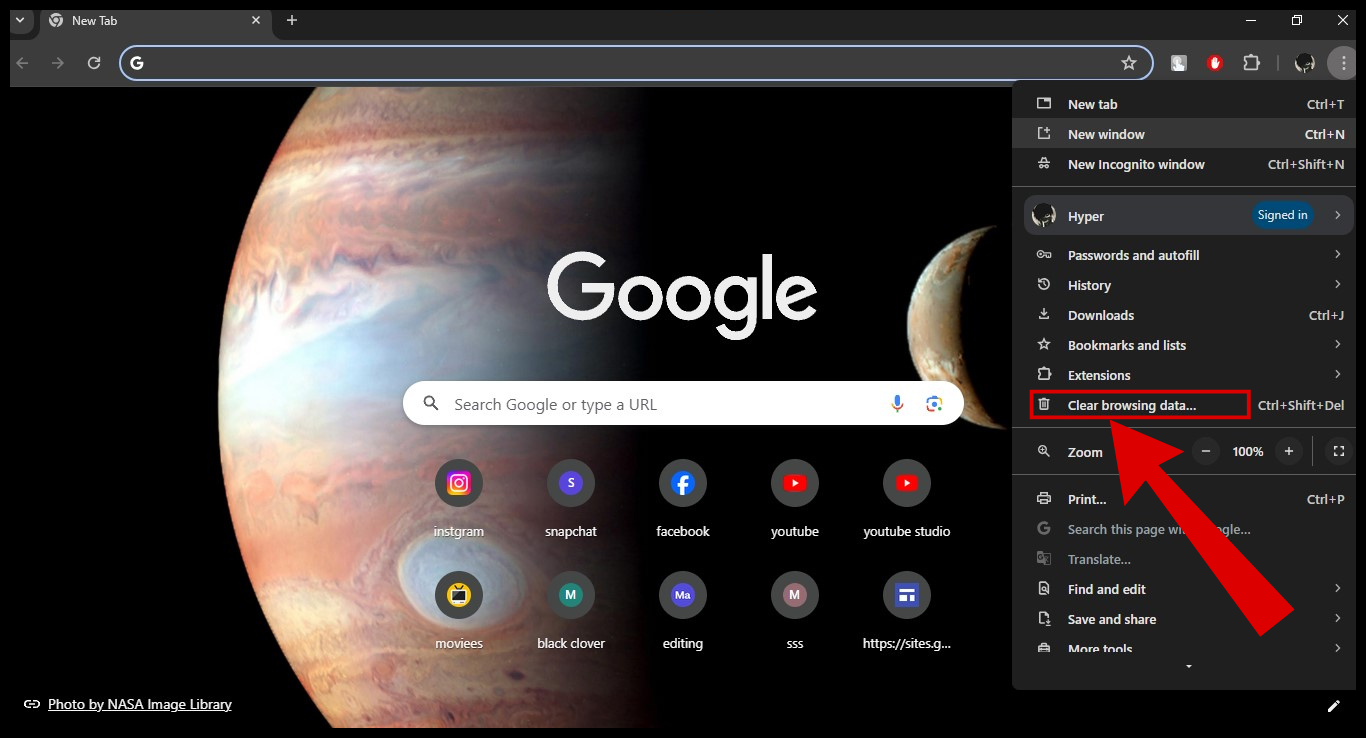Toggle fullscreen from the Zoom row
The image size is (1366, 738).
pos(1339,451)
